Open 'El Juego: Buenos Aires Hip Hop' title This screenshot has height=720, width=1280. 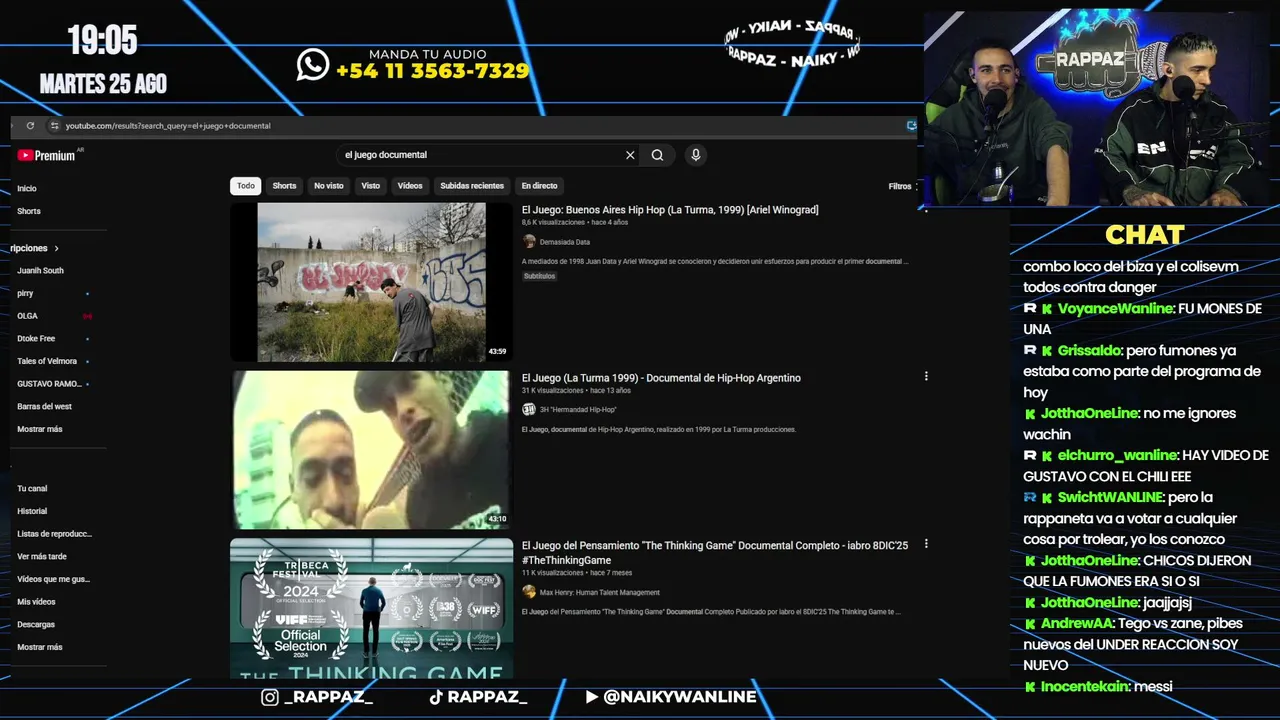tap(670, 210)
